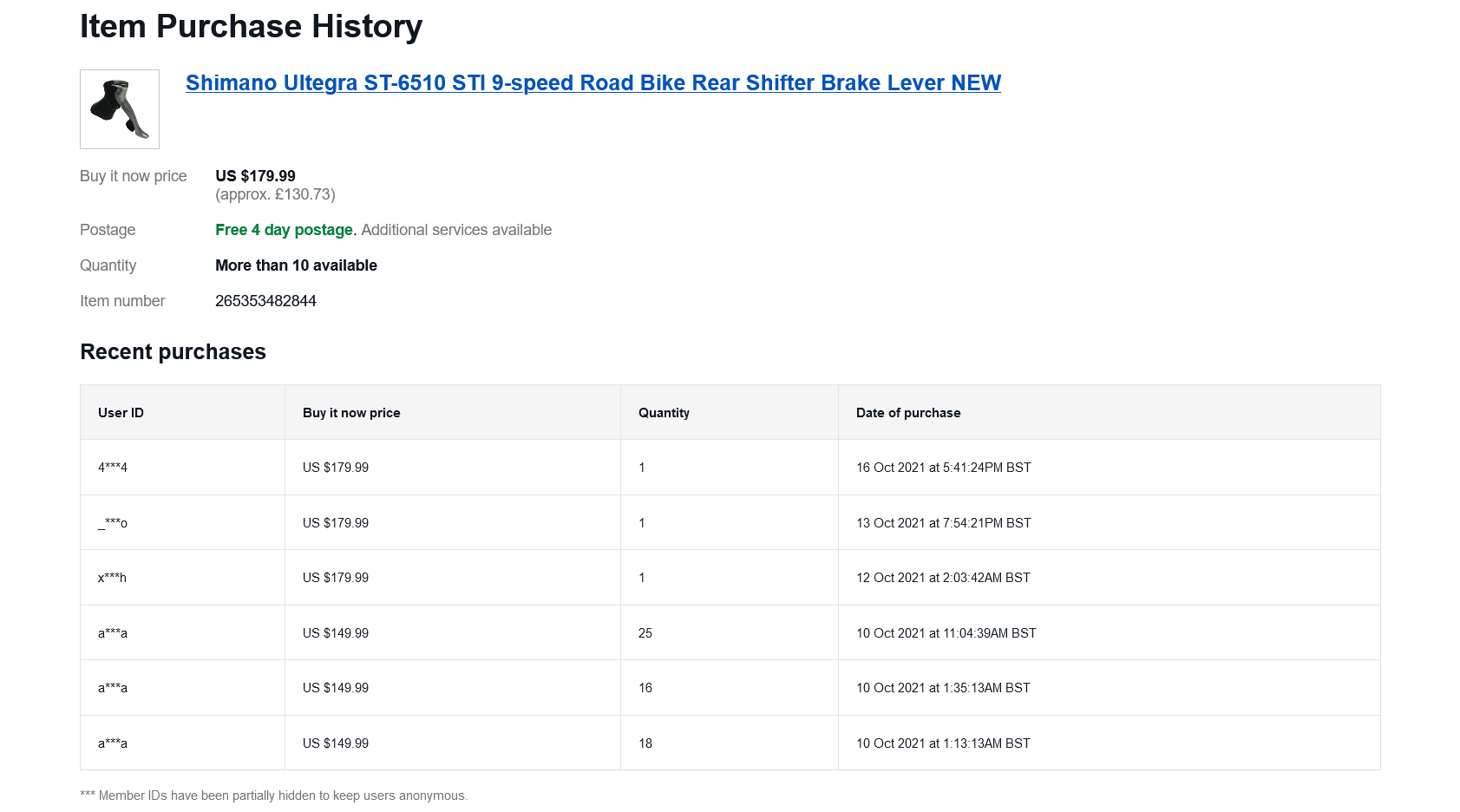Select date 13 Oct 2021 at 7:54:21PM BST
The height and width of the screenshot is (812, 1460).
point(944,523)
